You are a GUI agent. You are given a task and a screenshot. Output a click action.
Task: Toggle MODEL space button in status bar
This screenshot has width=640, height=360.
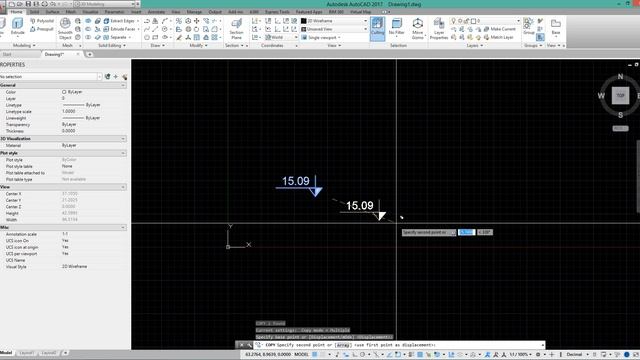[302, 354]
